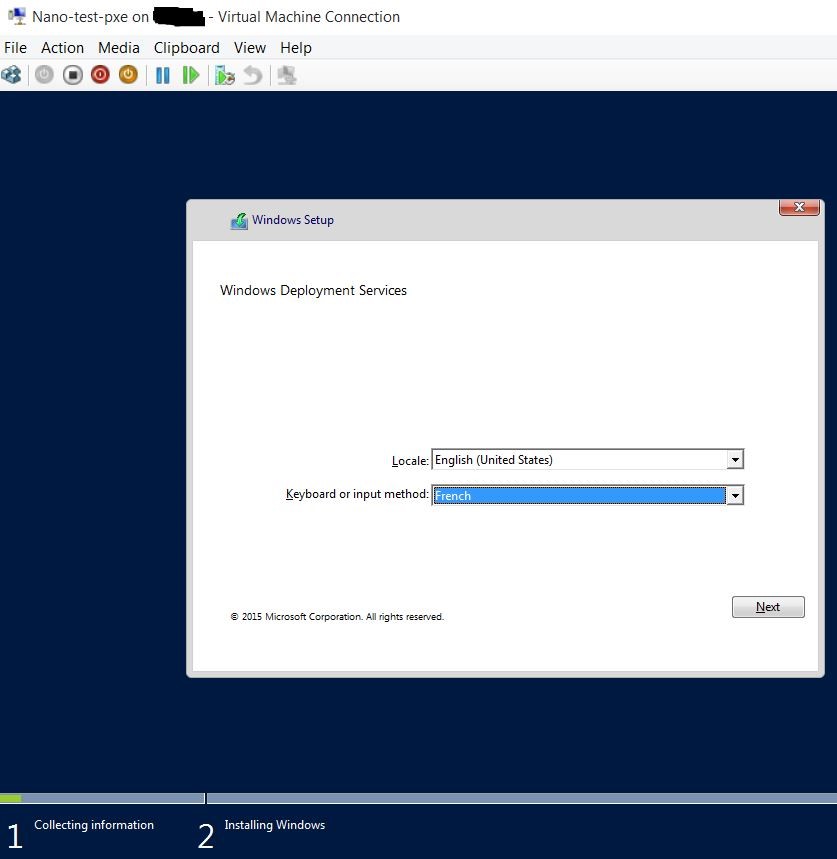Click the 2015 Microsoft Corporation copyright text
This screenshot has height=859, width=837.
pyautogui.click(x=337, y=617)
